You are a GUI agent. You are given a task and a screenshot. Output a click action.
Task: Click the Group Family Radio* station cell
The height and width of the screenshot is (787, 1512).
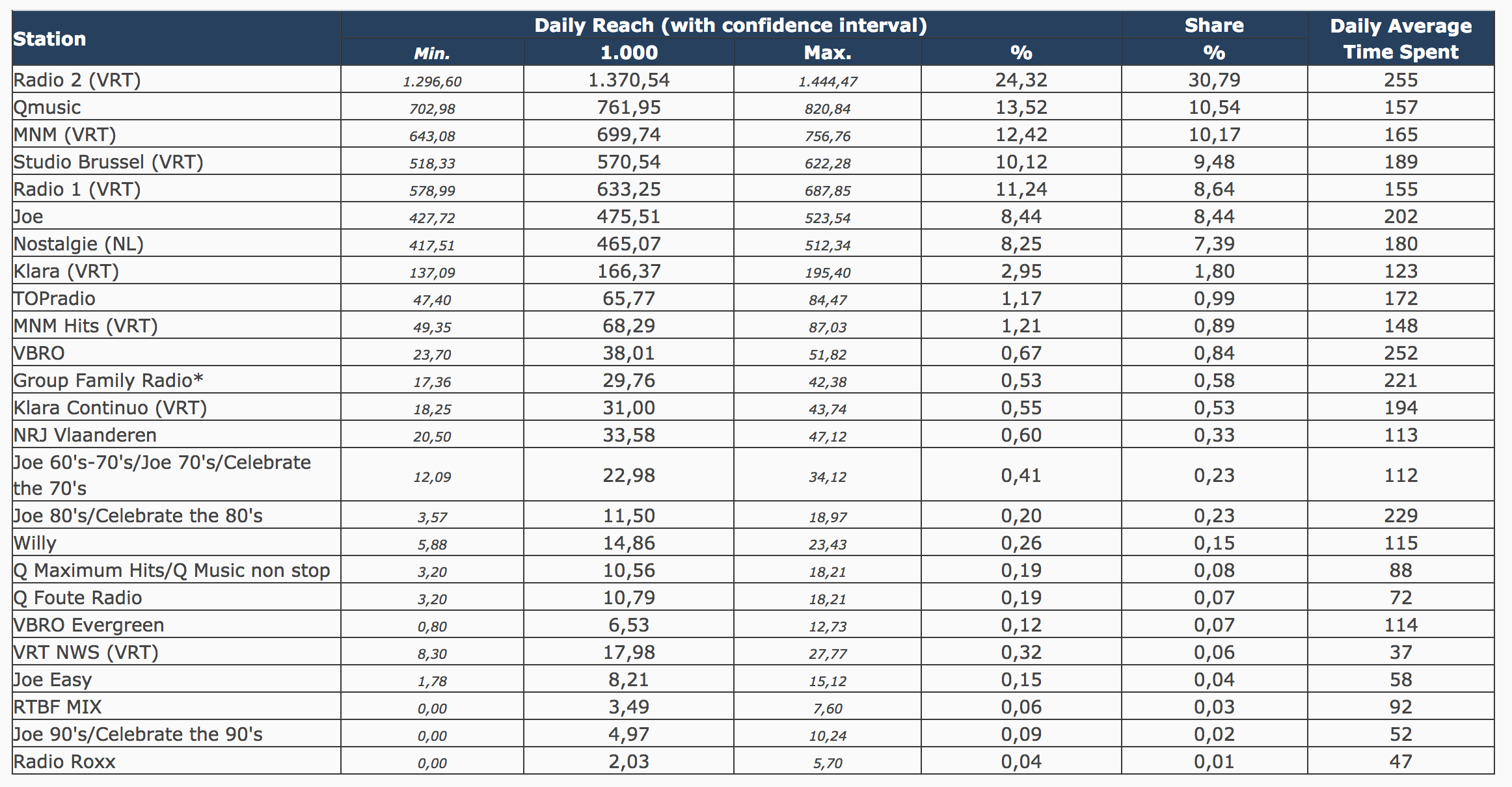[x=109, y=380]
